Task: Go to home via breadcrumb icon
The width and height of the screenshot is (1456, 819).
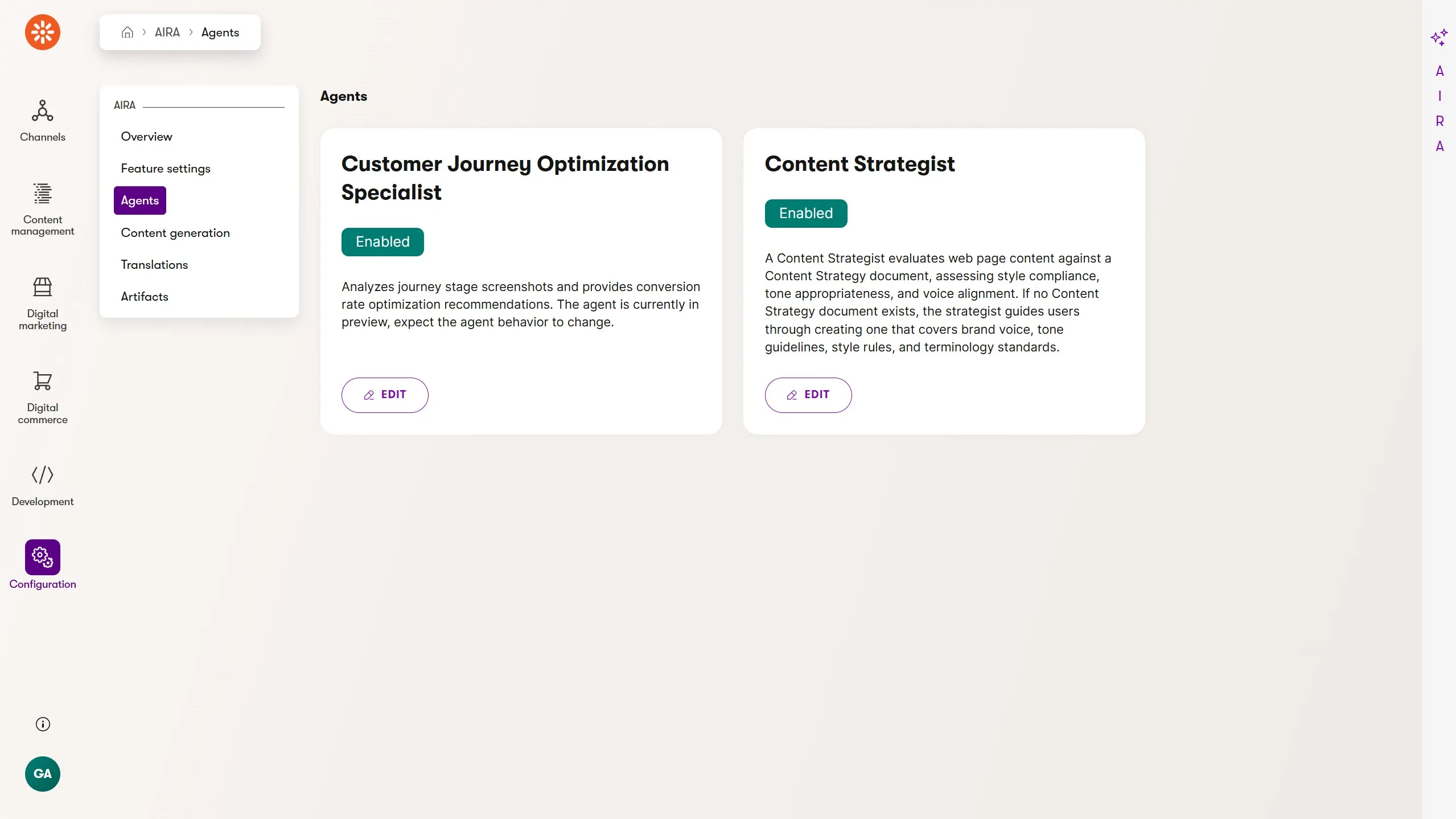Action: coord(127,32)
